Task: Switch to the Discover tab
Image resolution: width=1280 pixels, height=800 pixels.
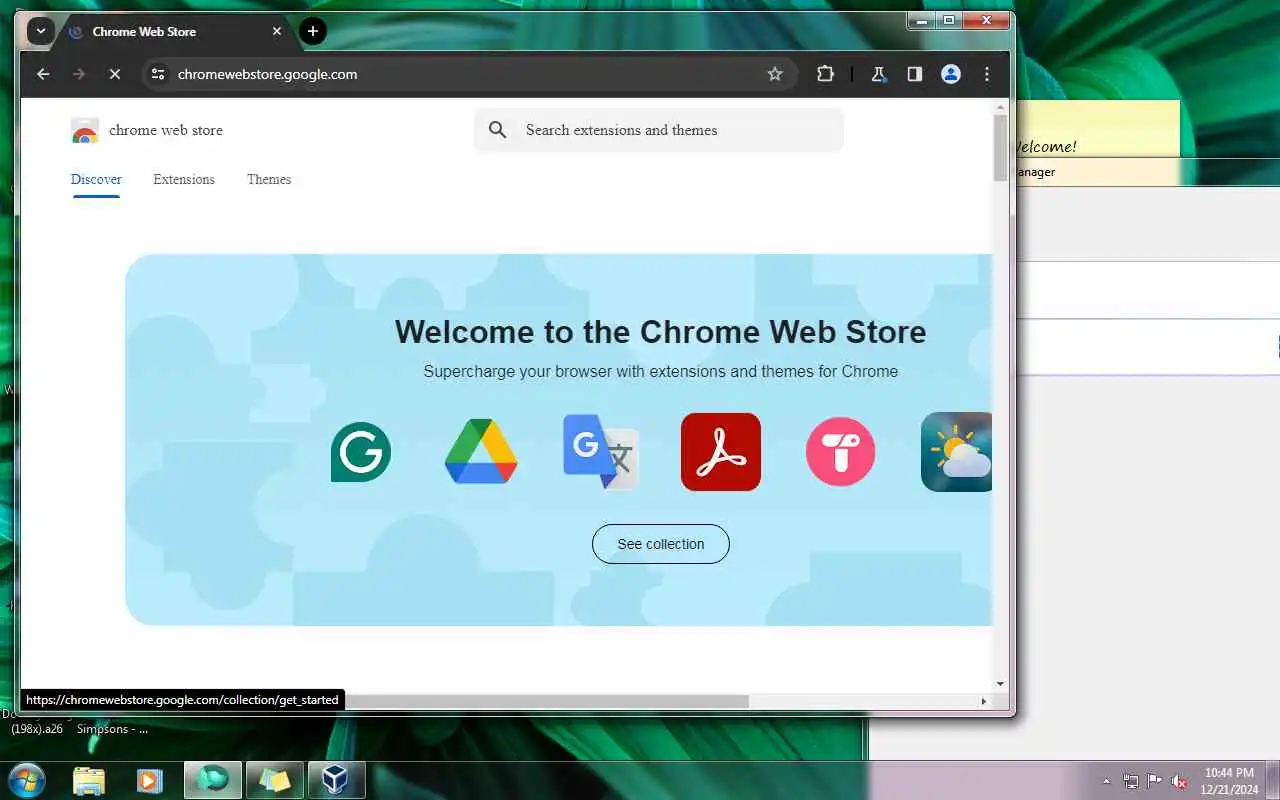Action: coord(96,180)
